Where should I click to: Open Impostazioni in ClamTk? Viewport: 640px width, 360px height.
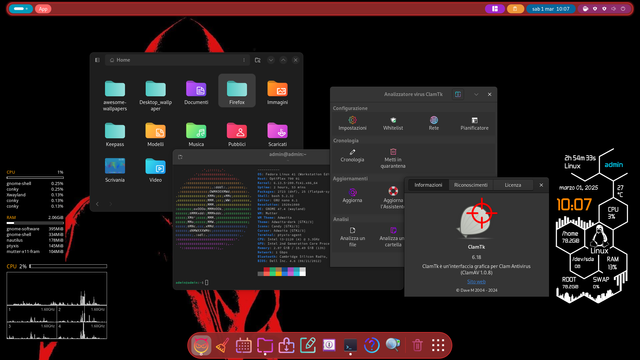pos(352,123)
